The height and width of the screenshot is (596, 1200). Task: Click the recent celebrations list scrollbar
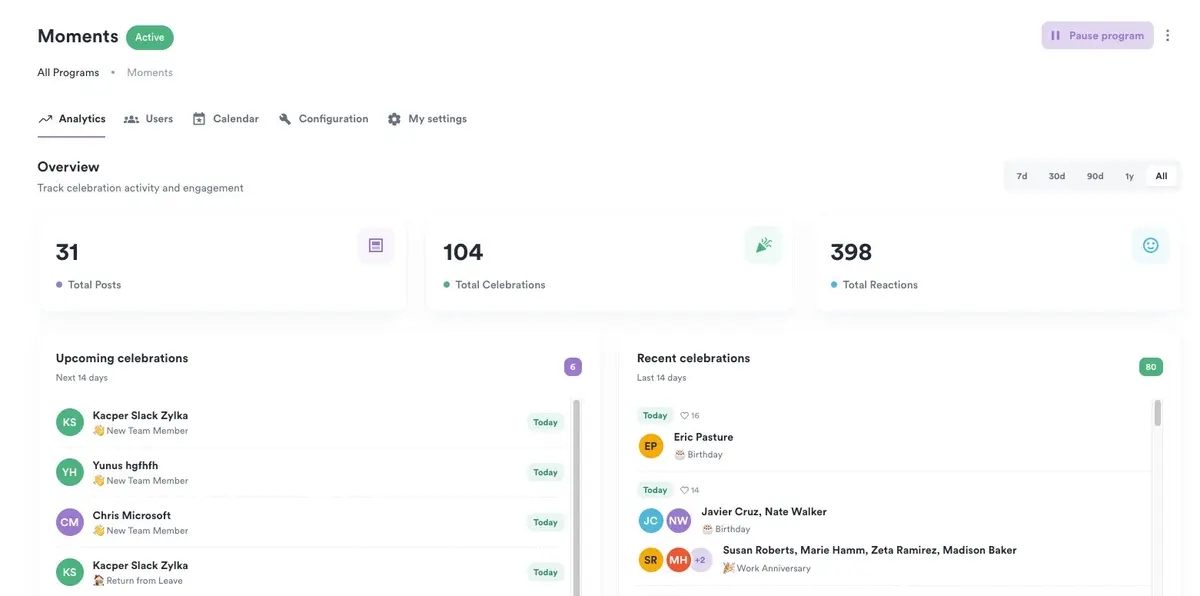(x=1158, y=413)
